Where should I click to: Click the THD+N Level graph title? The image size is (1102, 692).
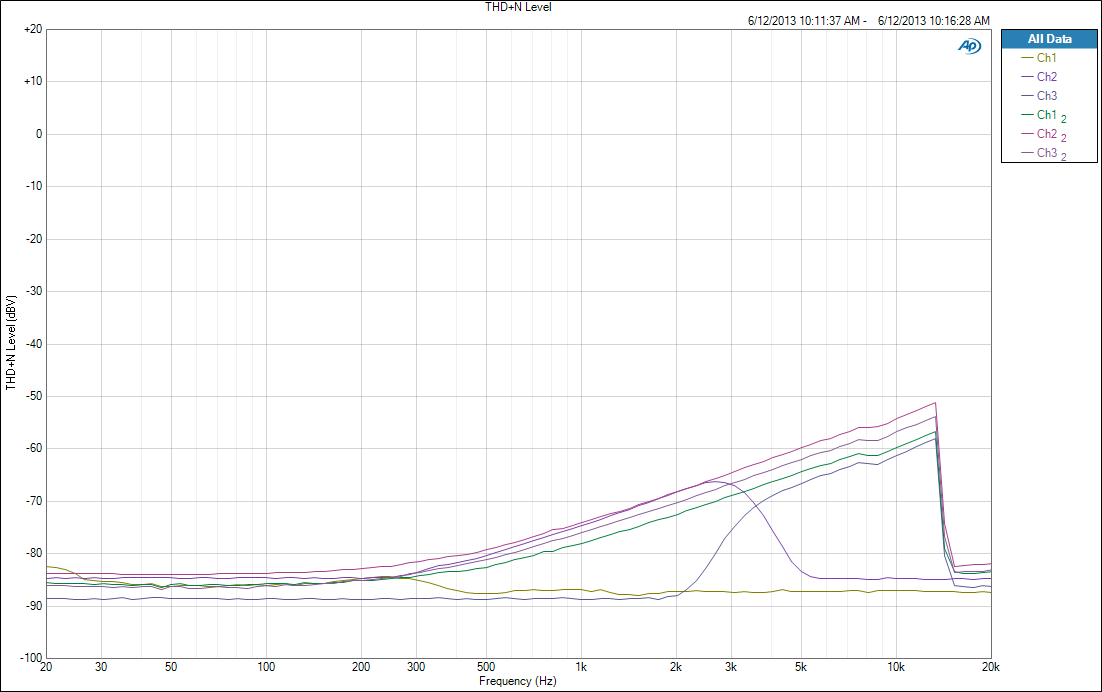(x=518, y=7)
